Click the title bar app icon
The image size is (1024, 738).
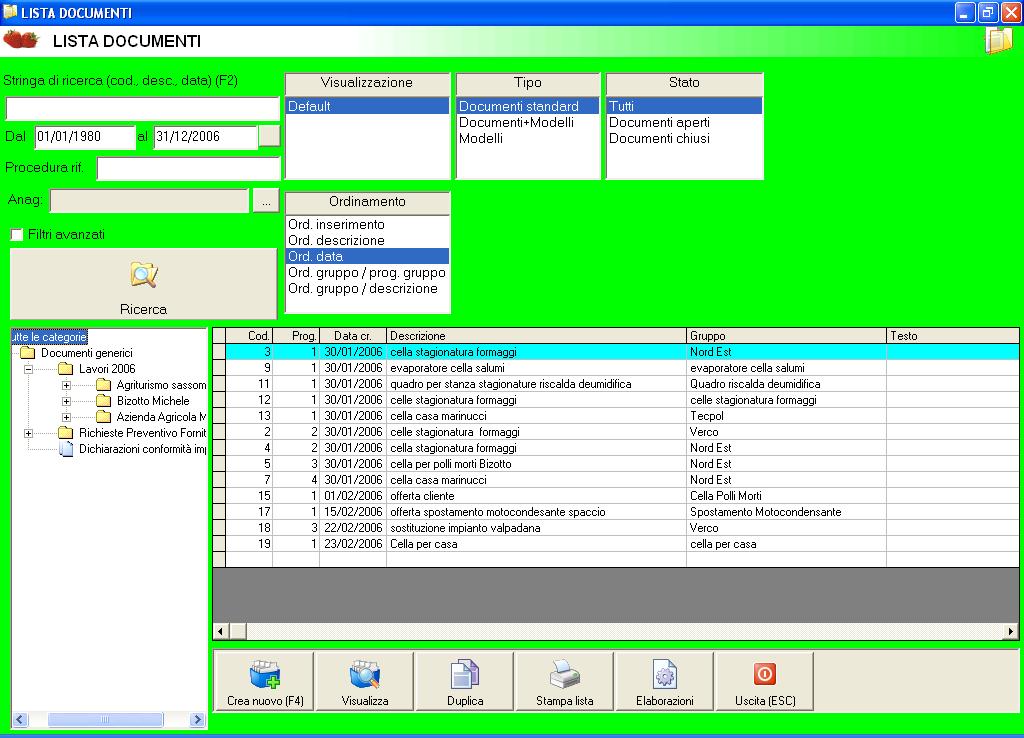tap(10, 12)
